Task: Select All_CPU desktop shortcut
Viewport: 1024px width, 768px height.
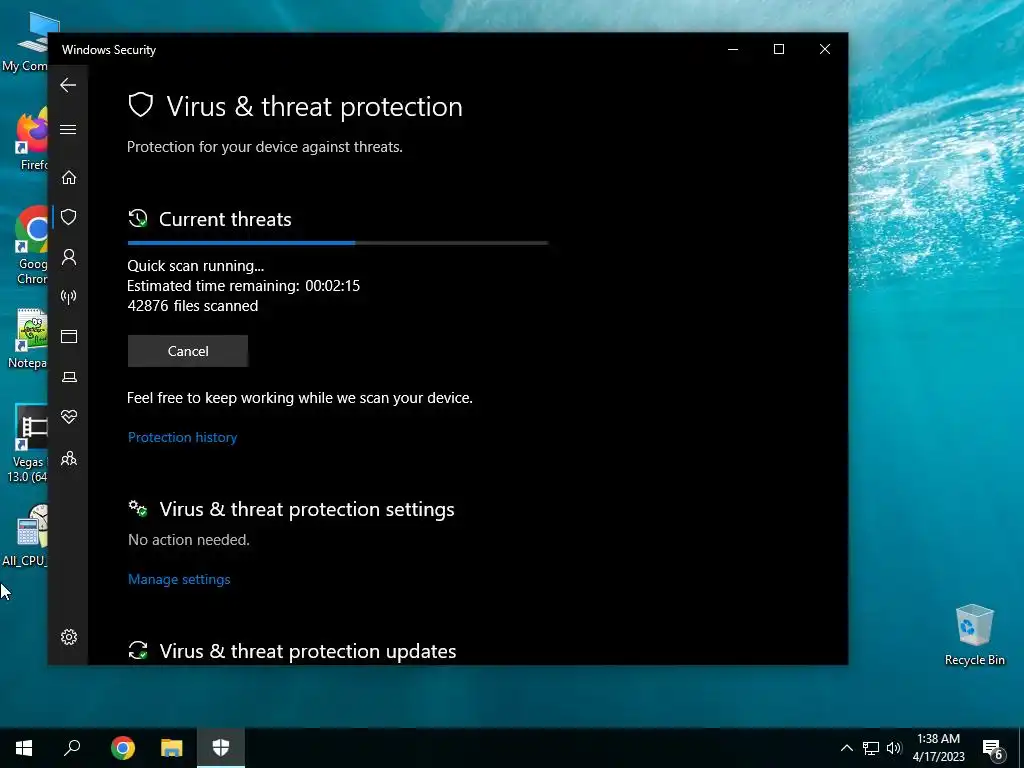Action: tap(25, 536)
